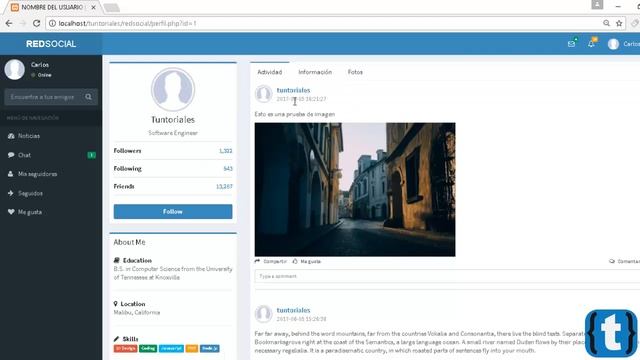
Task: Click the search magnifier in friend search box
Action: [x=89, y=97]
